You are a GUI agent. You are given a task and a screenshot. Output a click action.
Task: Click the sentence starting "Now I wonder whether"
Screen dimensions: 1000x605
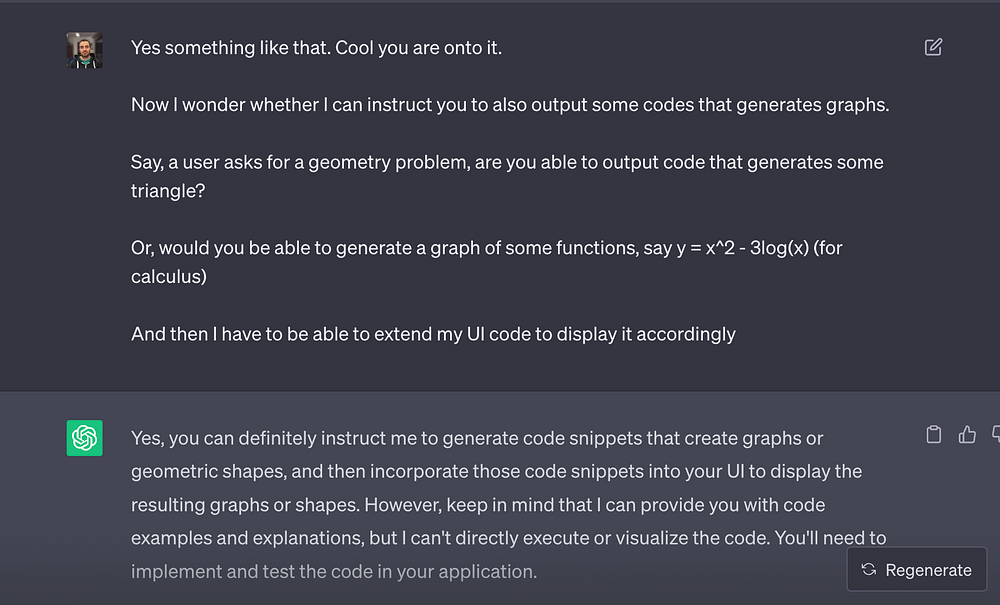(x=509, y=104)
